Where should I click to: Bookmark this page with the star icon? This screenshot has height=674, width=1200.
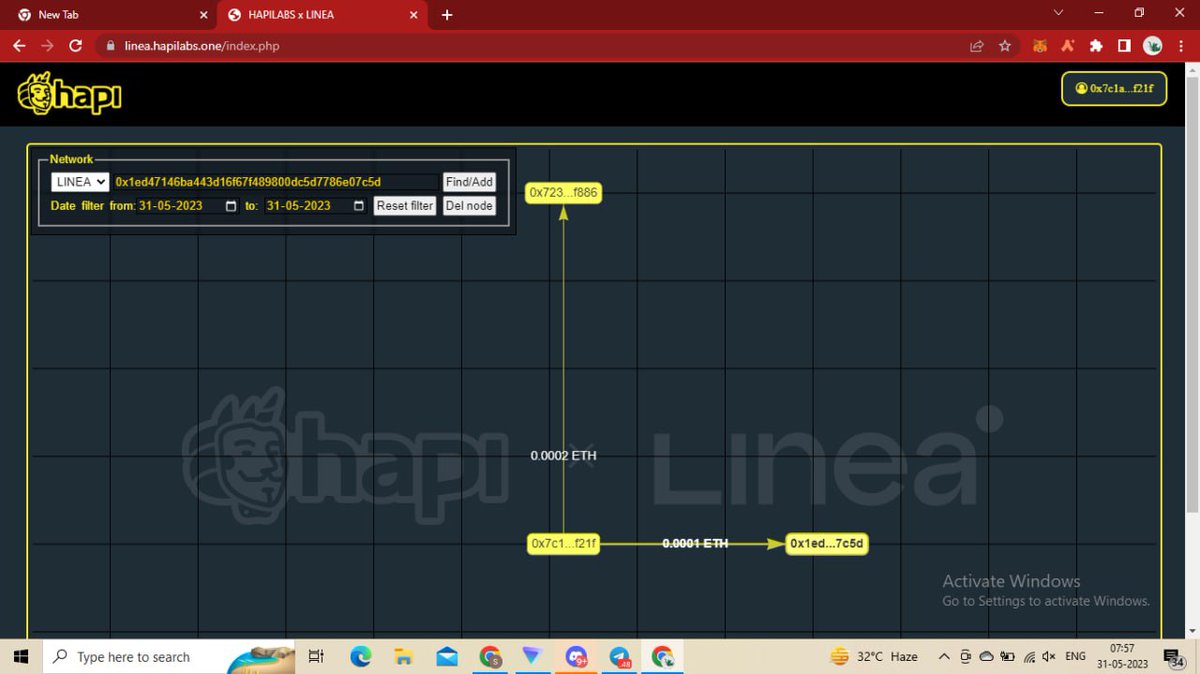click(x=1005, y=46)
